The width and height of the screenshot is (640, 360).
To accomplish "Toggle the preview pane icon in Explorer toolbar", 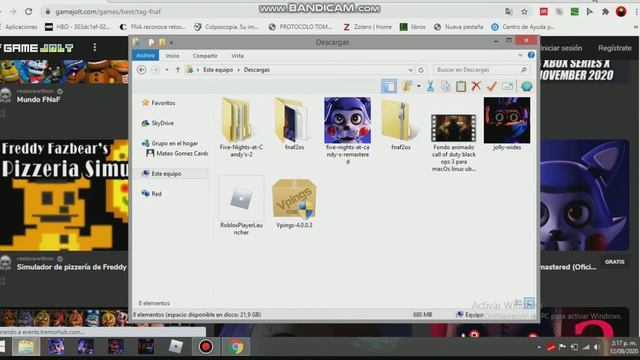I will [x=389, y=86].
